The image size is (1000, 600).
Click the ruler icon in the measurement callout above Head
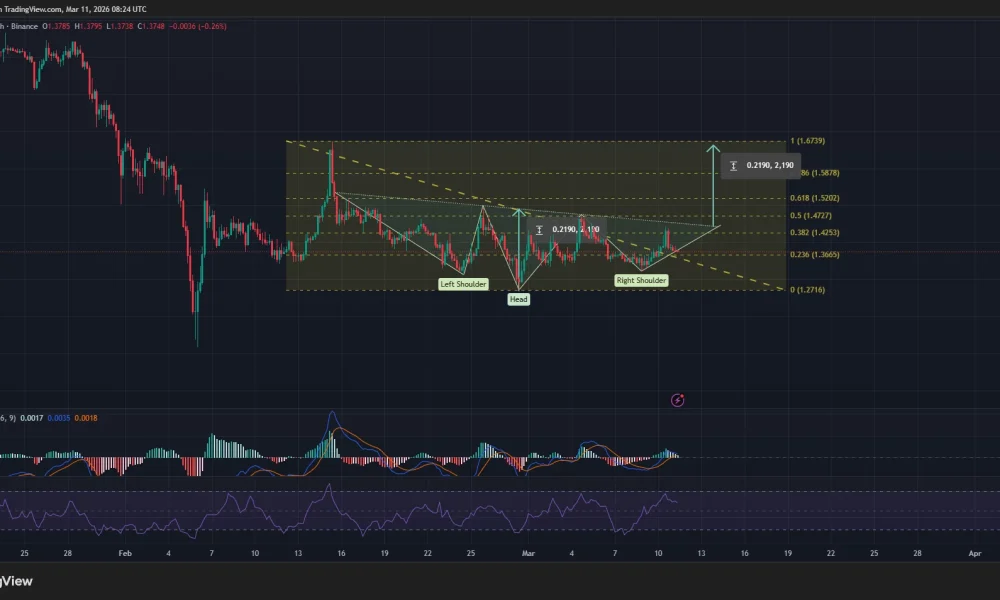tap(541, 229)
